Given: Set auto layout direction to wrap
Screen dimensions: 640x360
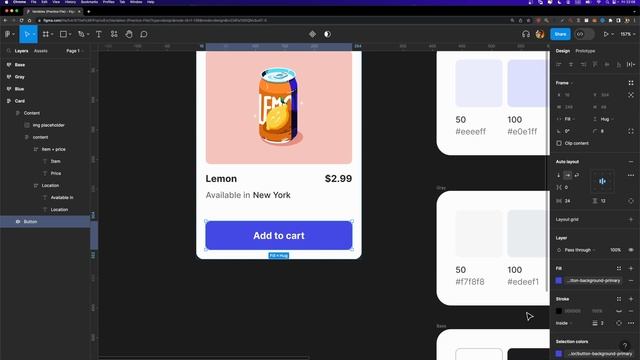Looking at the screenshot, I should 577,175.
